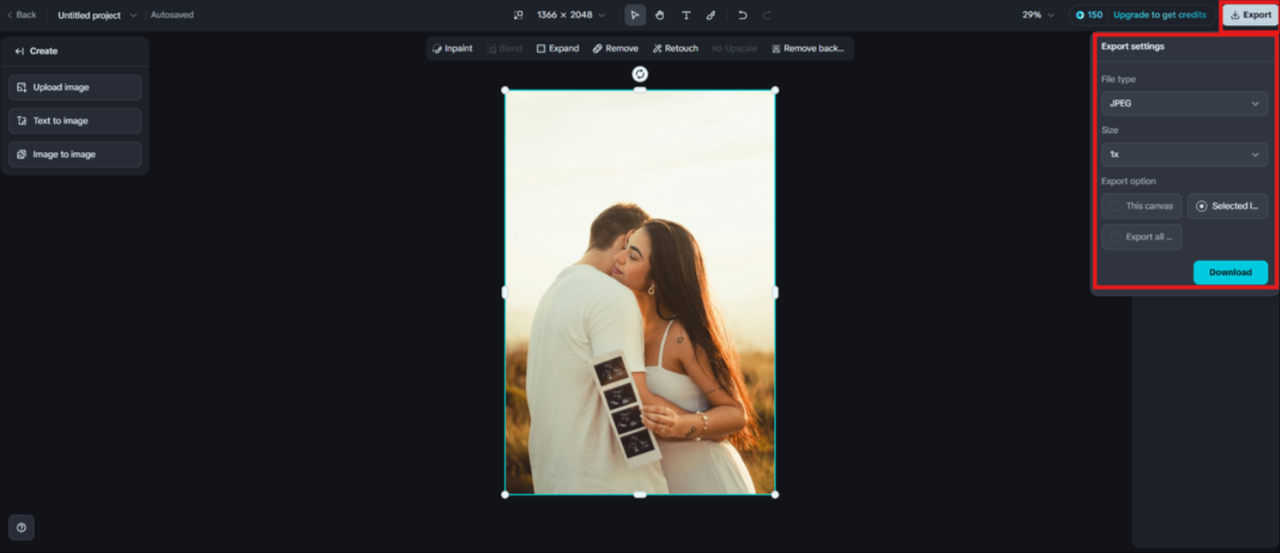Select This canvas export option
The image size is (1280, 553).
pos(1141,206)
